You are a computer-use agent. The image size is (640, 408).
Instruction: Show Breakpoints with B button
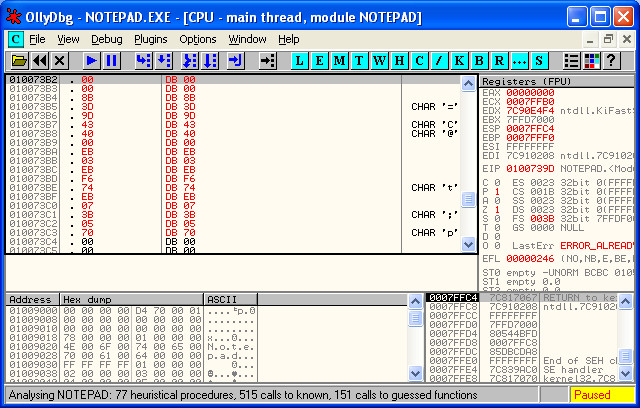[x=479, y=61]
